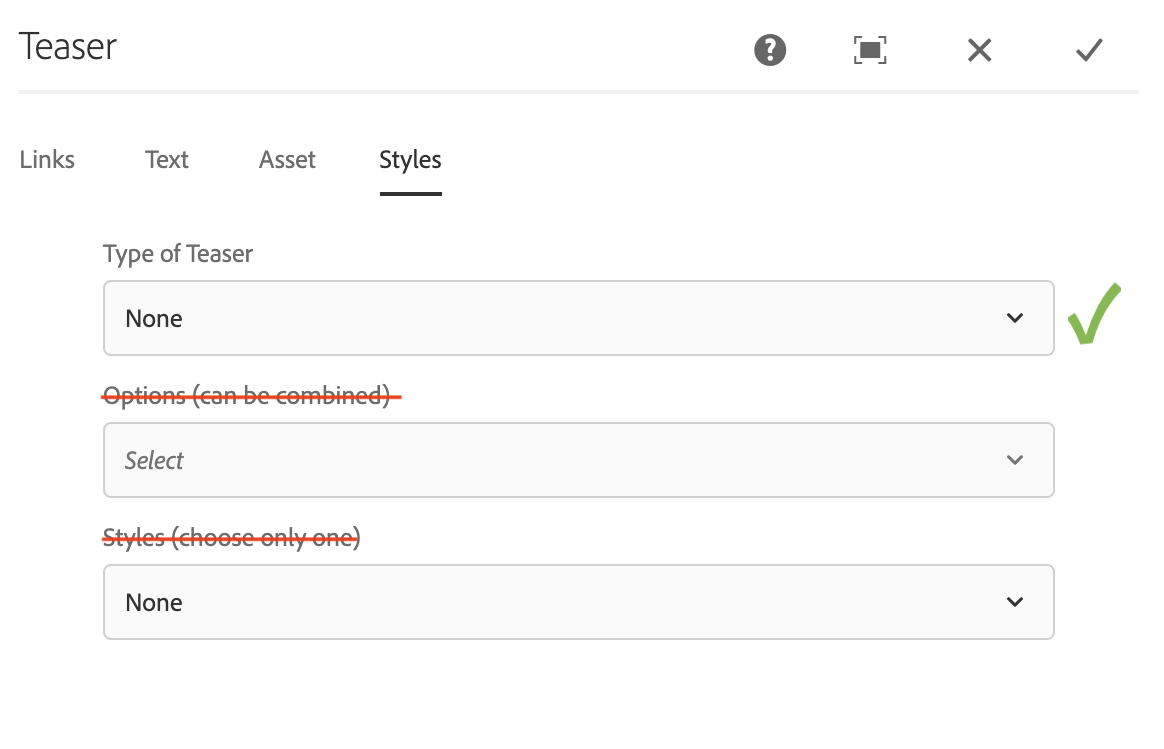The height and width of the screenshot is (749, 1164).
Task: Click the Teaser dialog title
Action: [68, 47]
